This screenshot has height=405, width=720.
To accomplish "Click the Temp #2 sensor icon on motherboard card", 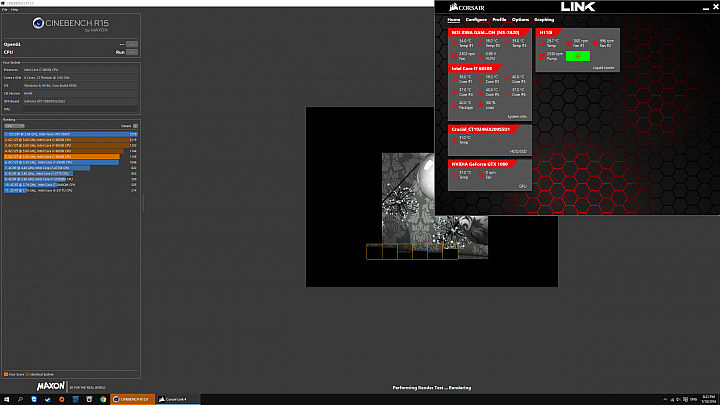I will pyautogui.click(x=481, y=43).
